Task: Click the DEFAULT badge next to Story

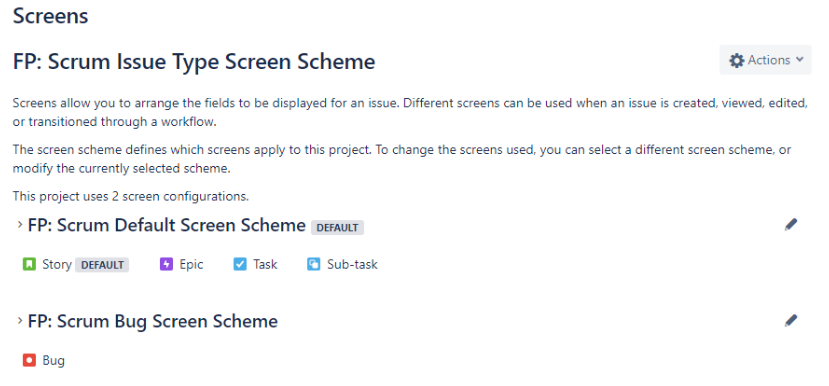Action: 102,265
